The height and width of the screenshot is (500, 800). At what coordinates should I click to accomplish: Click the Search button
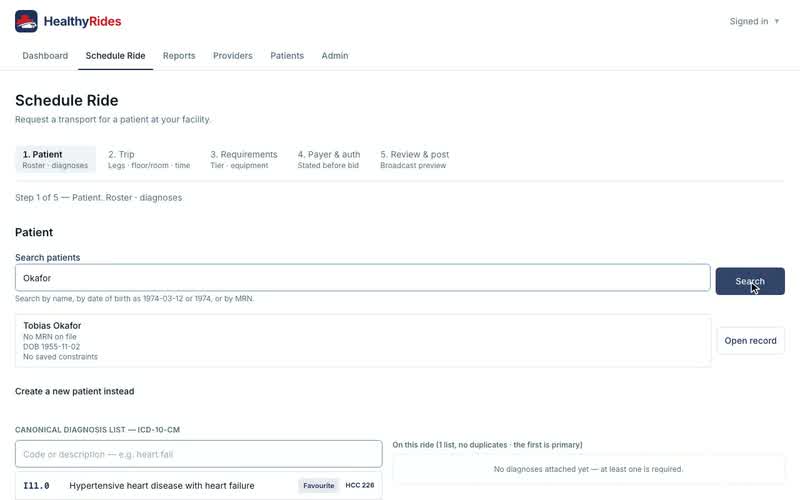click(750, 281)
